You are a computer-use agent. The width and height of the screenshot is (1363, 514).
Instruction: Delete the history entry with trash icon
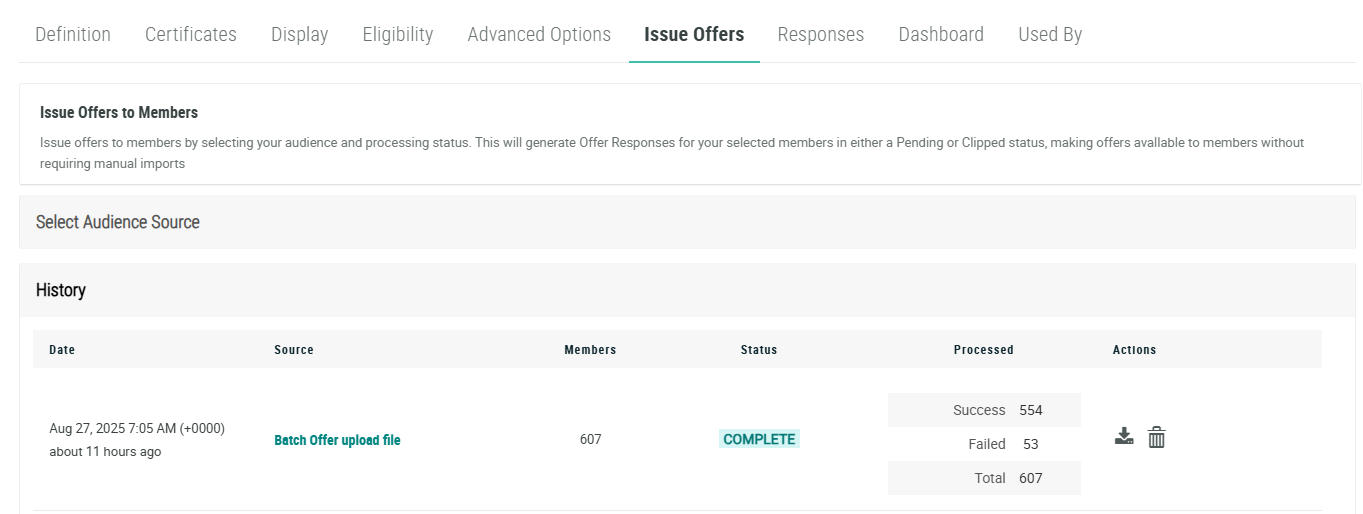coord(1156,437)
